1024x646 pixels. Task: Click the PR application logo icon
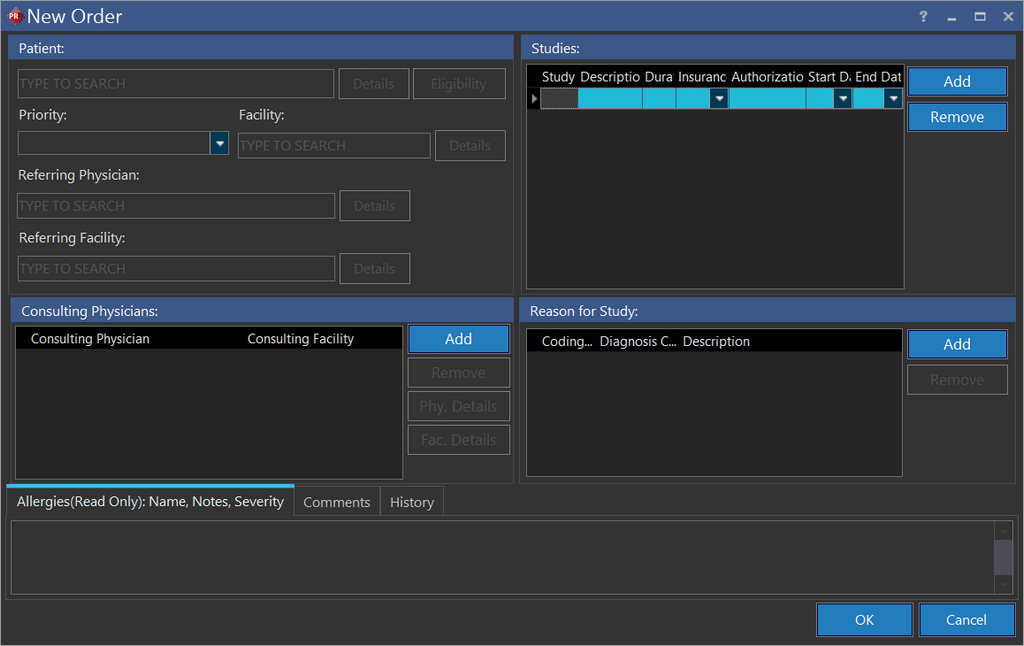15,17
